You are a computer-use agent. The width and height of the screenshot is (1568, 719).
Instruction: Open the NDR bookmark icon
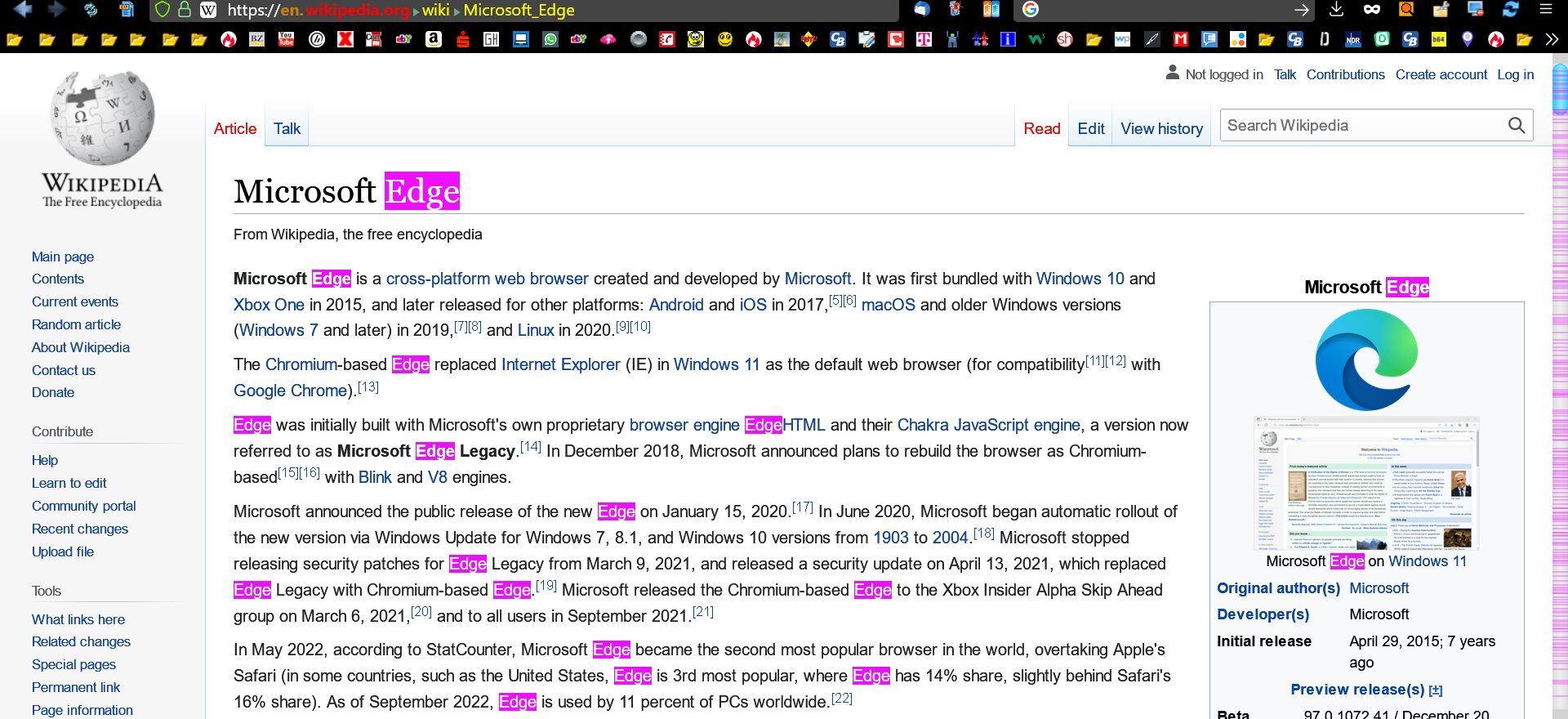point(1353,39)
